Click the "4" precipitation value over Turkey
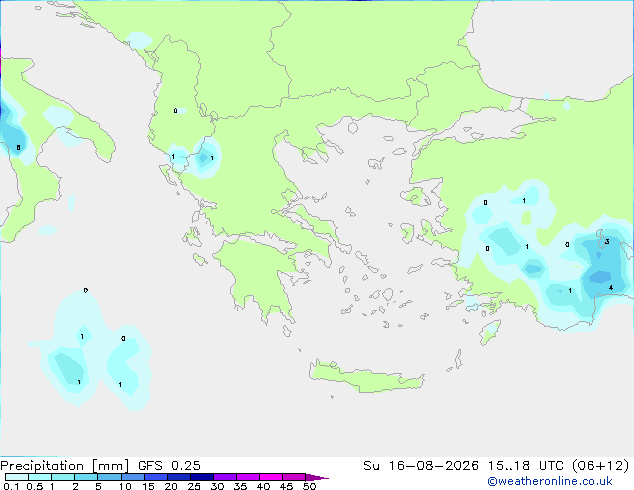The image size is (634, 490). (611, 287)
